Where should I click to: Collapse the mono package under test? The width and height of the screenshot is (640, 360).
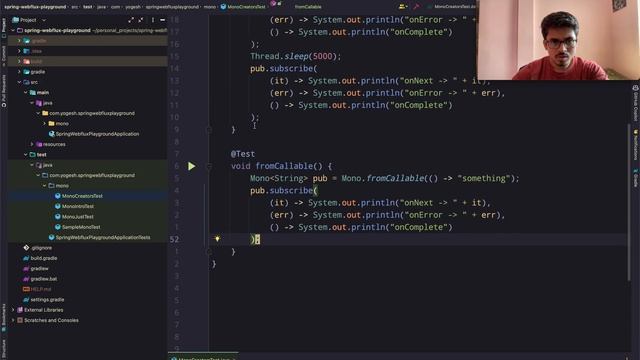tap(44, 185)
